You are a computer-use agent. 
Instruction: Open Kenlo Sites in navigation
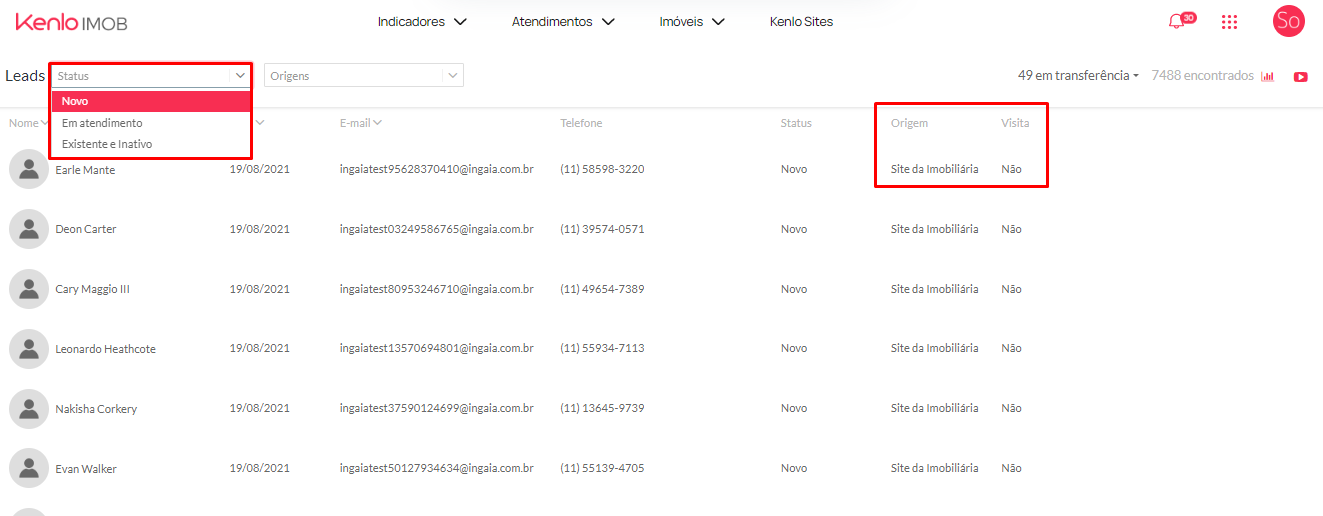tap(801, 22)
